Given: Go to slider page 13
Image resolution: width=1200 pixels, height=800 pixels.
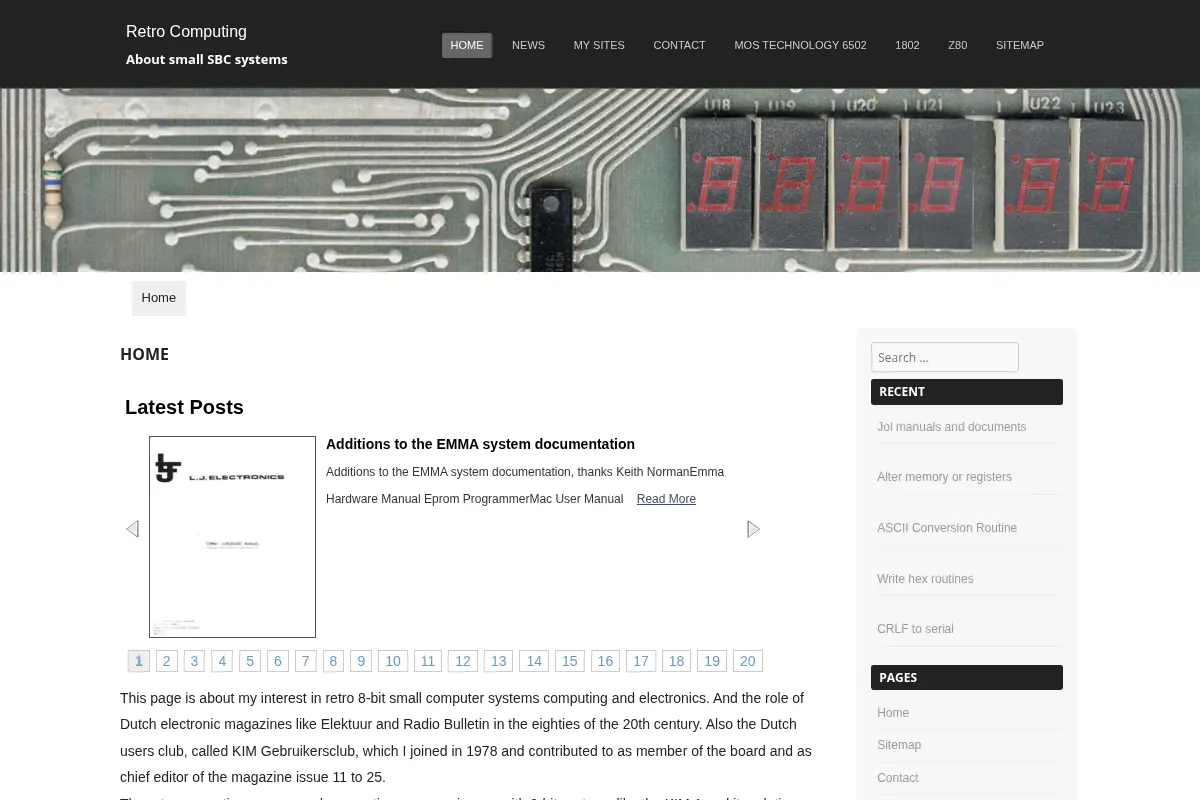Looking at the screenshot, I should [499, 661].
